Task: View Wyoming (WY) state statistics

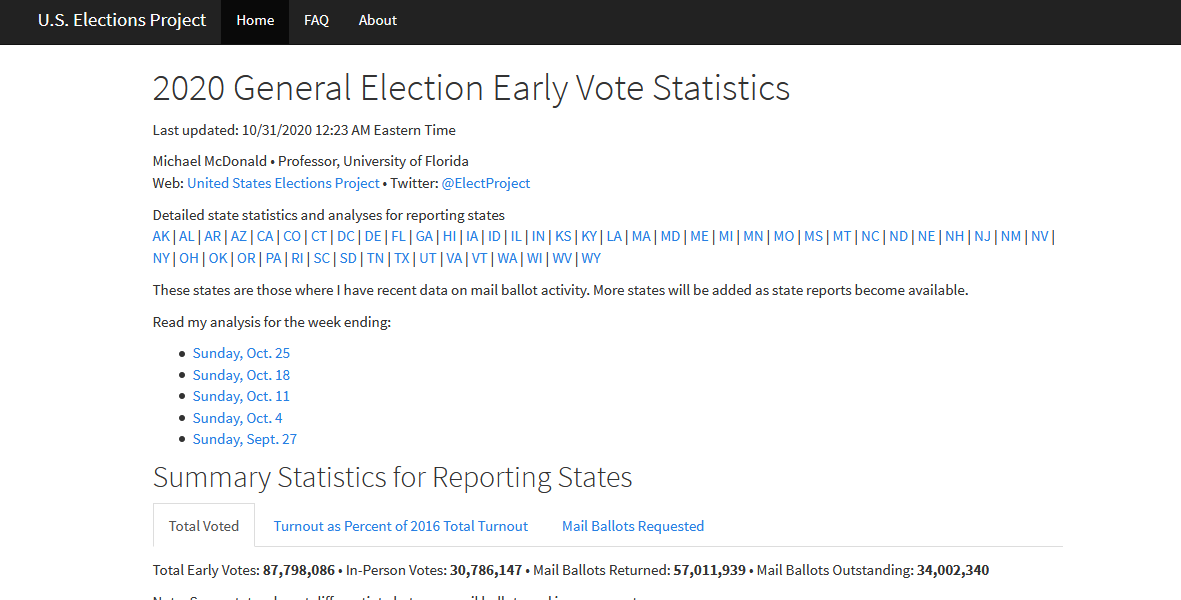Action: [591, 258]
